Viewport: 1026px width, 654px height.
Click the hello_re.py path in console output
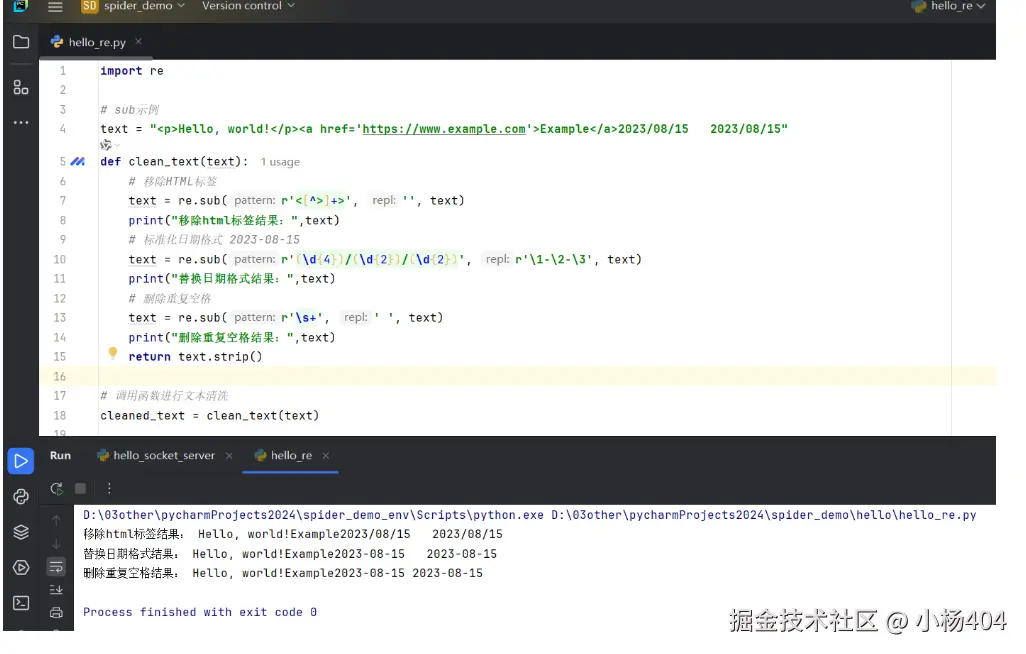tap(764, 515)
